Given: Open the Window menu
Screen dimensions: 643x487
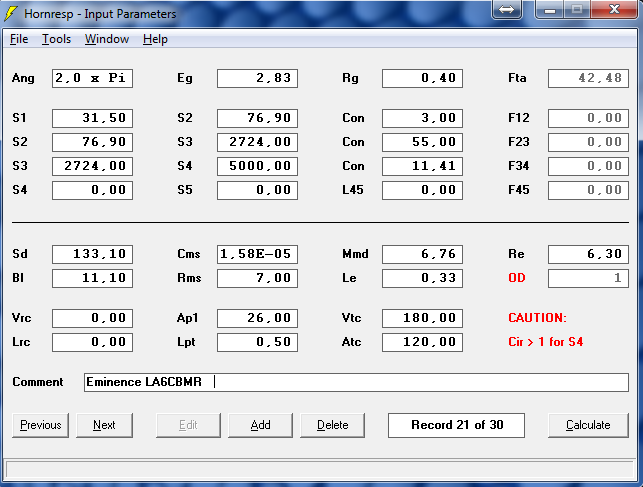Looking at the screenshot, I should pyautogui.click(x=107, y=39).
